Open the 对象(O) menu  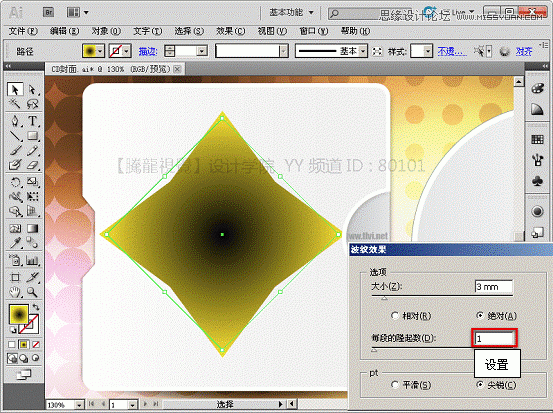(106, 31)
